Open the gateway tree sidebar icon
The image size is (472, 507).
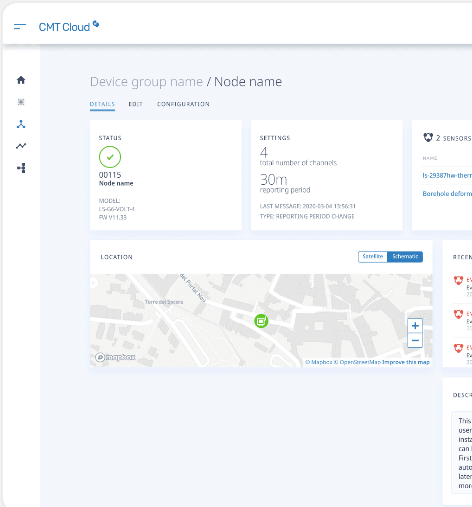coord(21,168)
